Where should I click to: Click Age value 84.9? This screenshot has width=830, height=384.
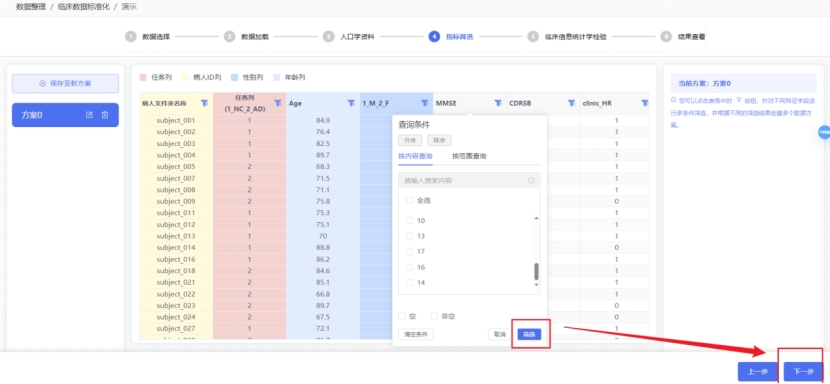(323, 120)
